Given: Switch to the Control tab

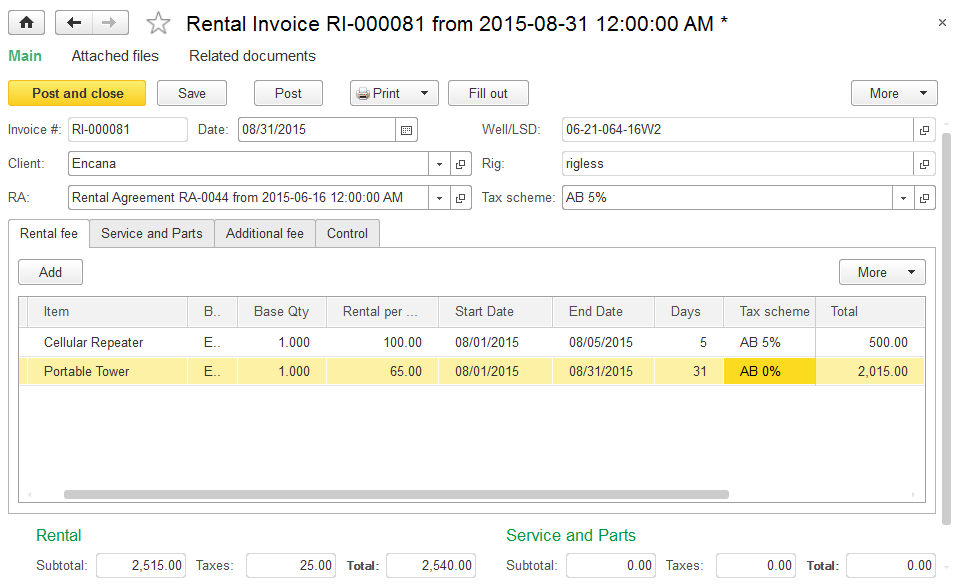Looking at the screenshot, I should pos(347,233).
